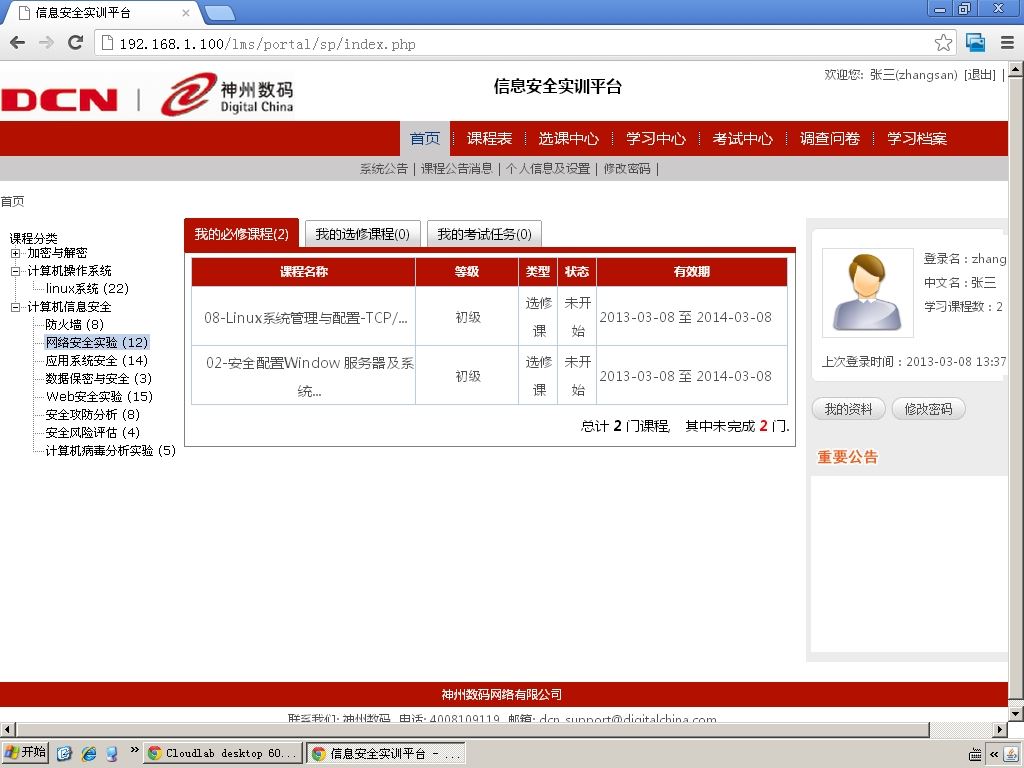The image size is (1024, 768).
Task: Click the user avatar picture
Action: click(867, 293)
